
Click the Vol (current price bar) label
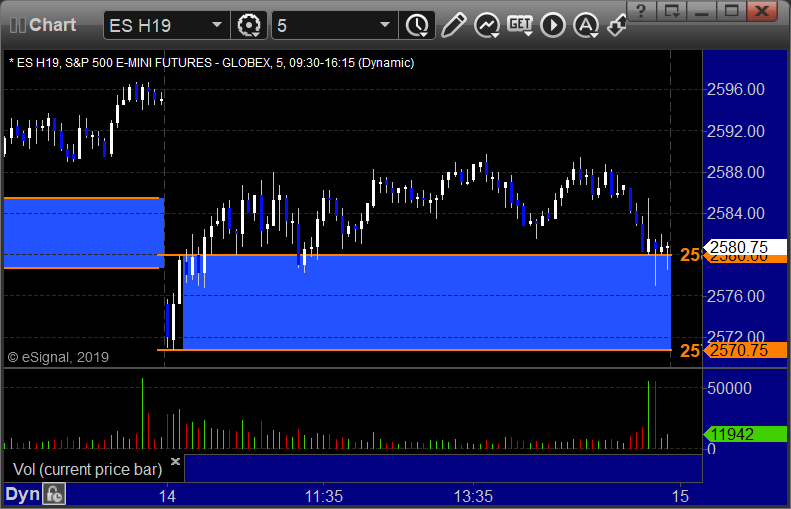[x=88, y=469]
